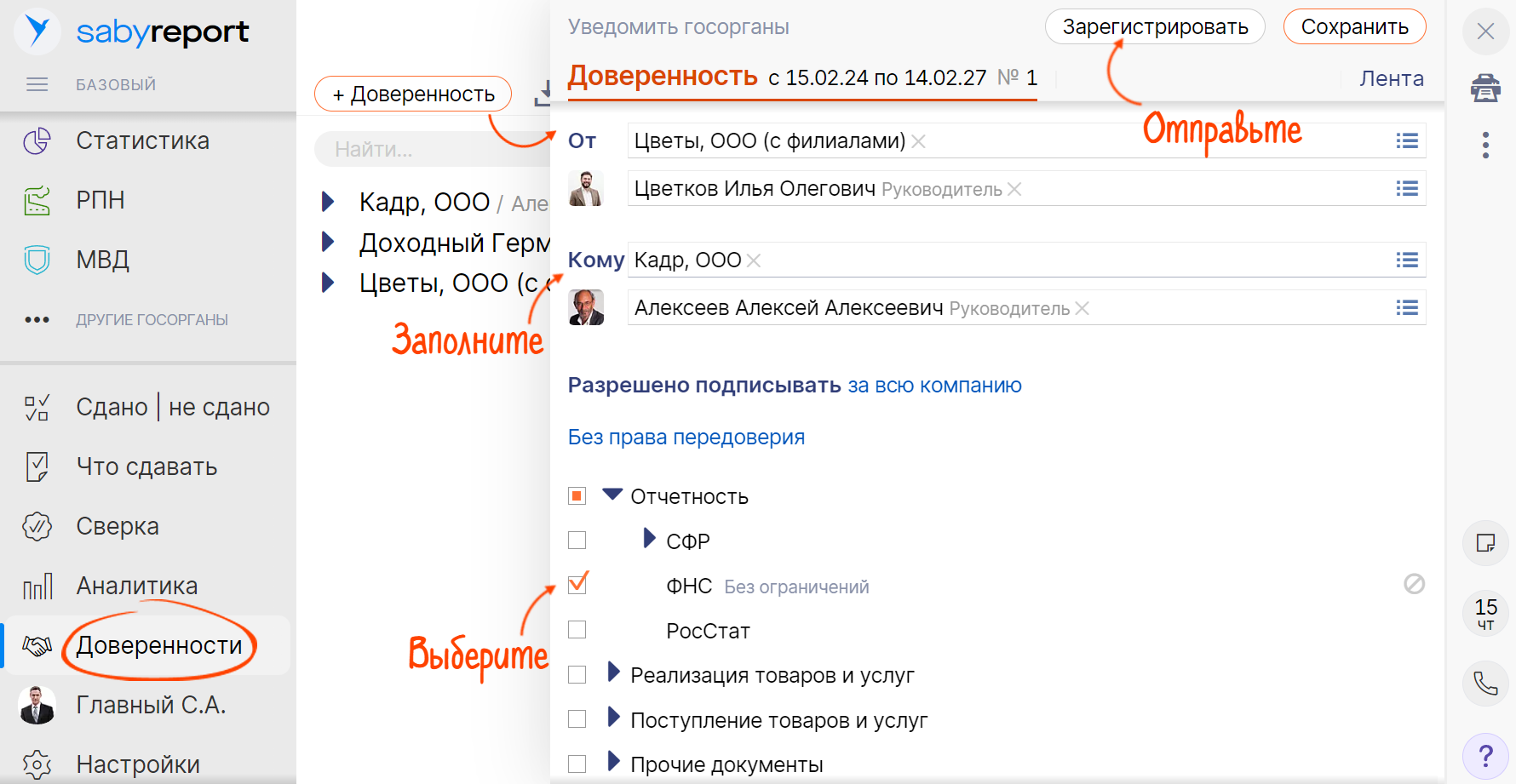Viewport: 1516px width, 784px height.
Task: Click Без права передоверия link
Action: [686, 438]
